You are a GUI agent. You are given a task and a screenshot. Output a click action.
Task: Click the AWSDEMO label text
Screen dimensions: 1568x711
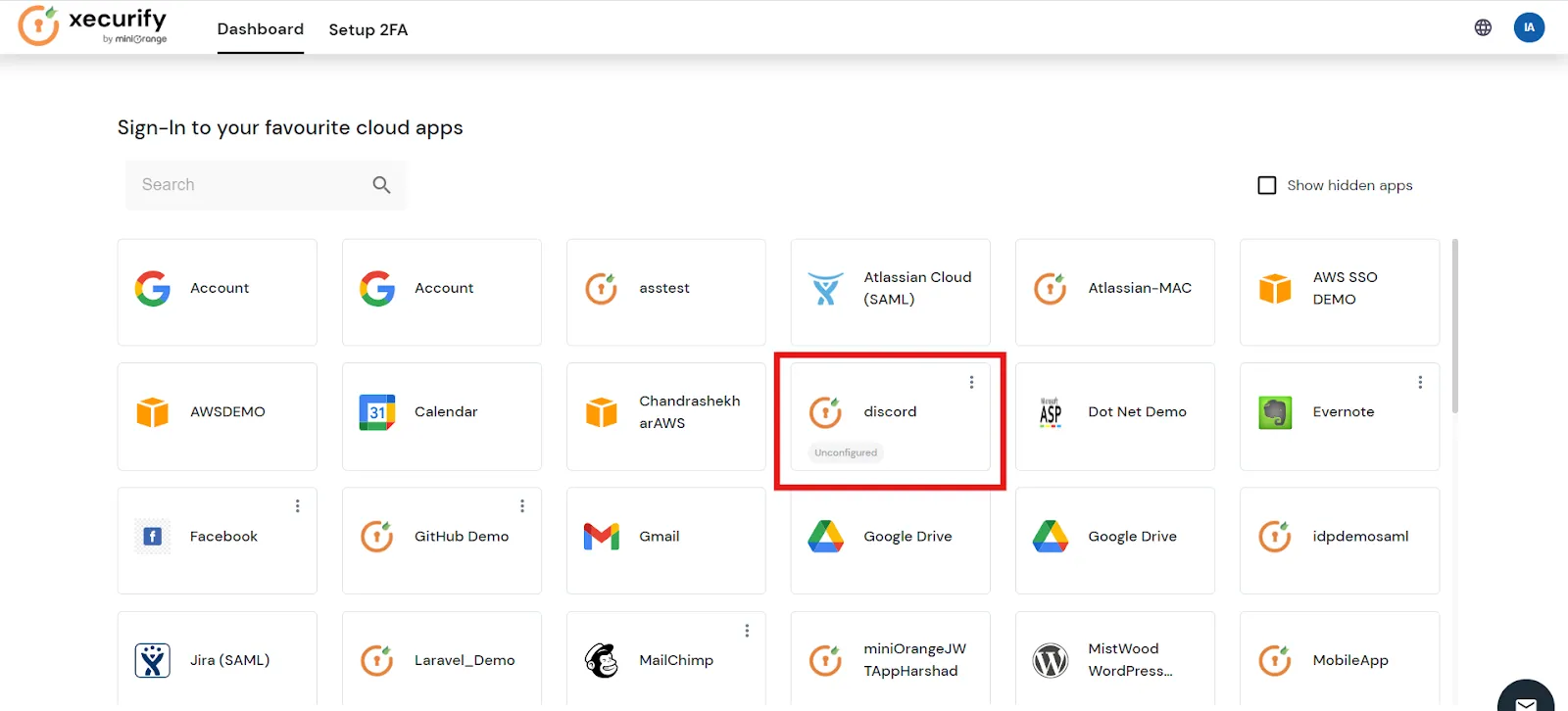tap(227, 412)
